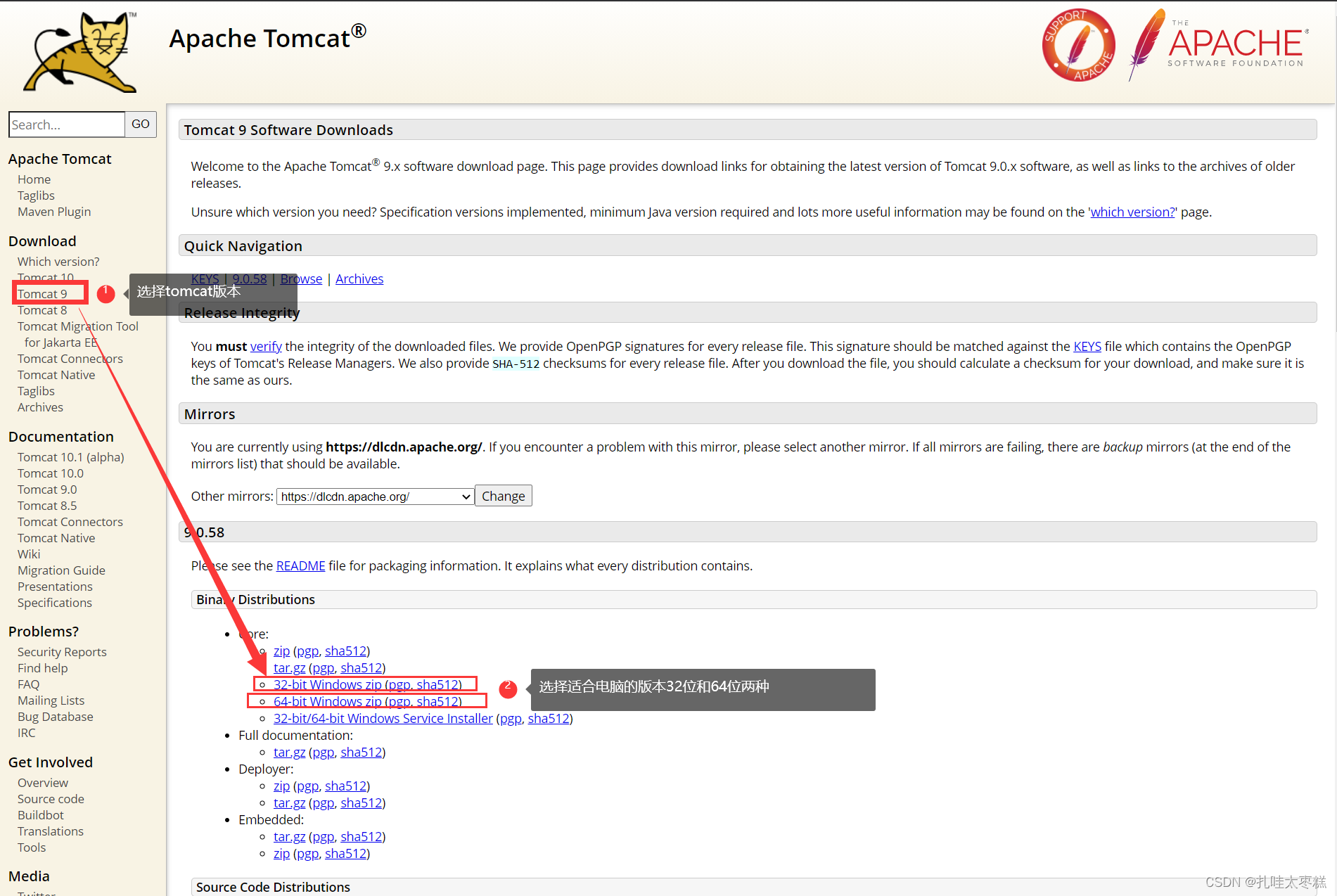Download the Deployer zip

281,786
